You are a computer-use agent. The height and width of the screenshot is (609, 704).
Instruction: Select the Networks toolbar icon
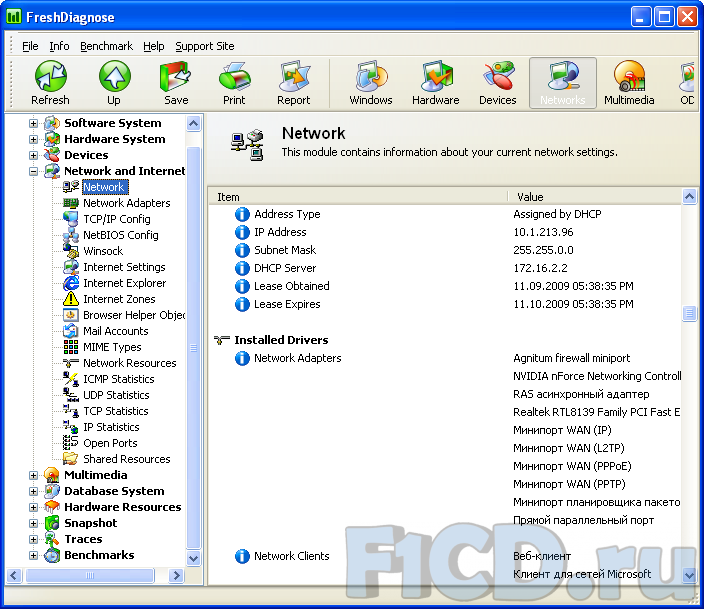pos(563,84)
